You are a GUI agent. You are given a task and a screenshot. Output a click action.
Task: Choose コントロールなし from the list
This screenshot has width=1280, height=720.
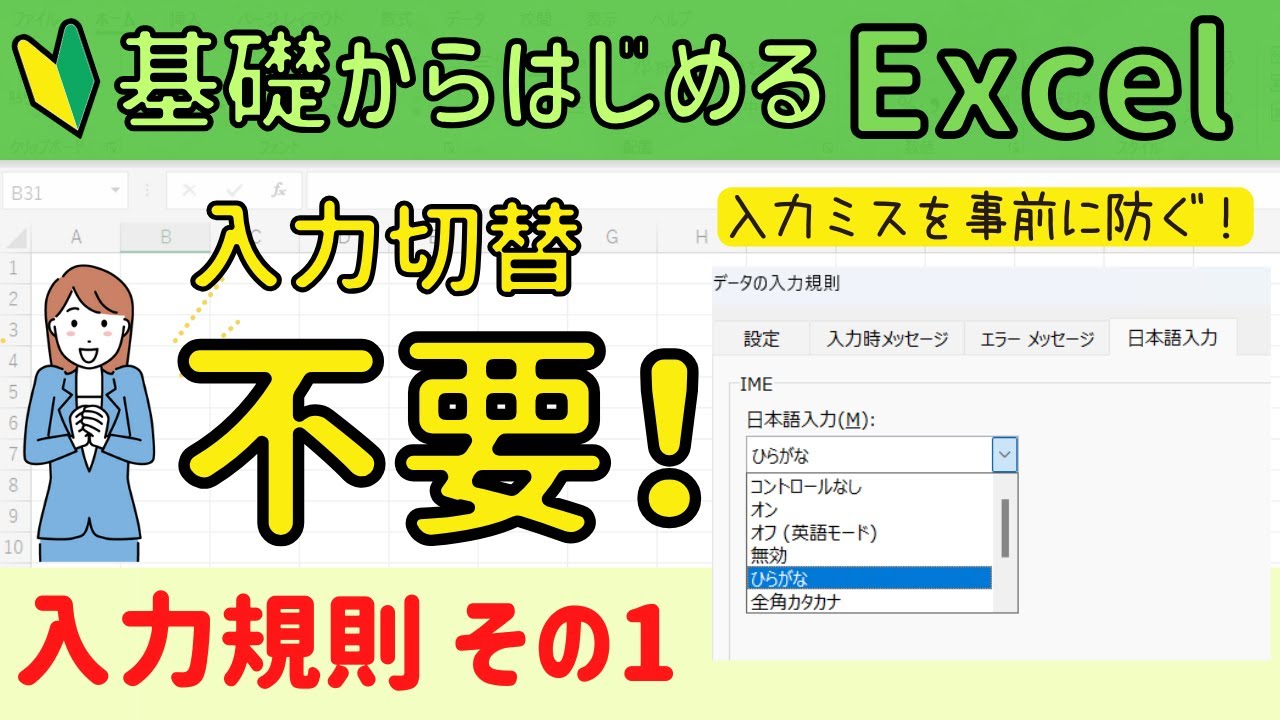click(869, 487)
